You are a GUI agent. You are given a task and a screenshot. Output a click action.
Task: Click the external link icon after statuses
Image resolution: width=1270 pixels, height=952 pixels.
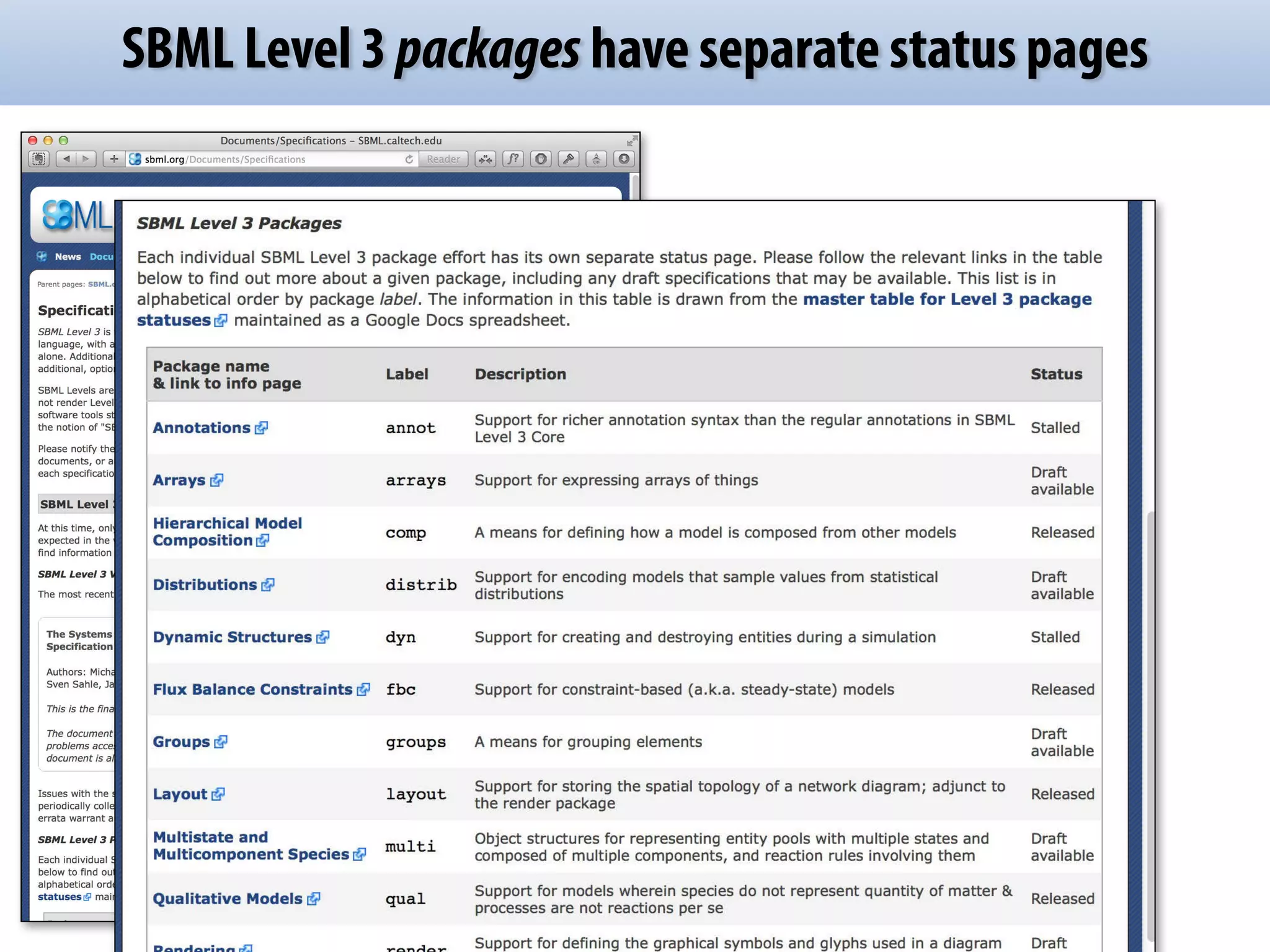coord(221,320)
